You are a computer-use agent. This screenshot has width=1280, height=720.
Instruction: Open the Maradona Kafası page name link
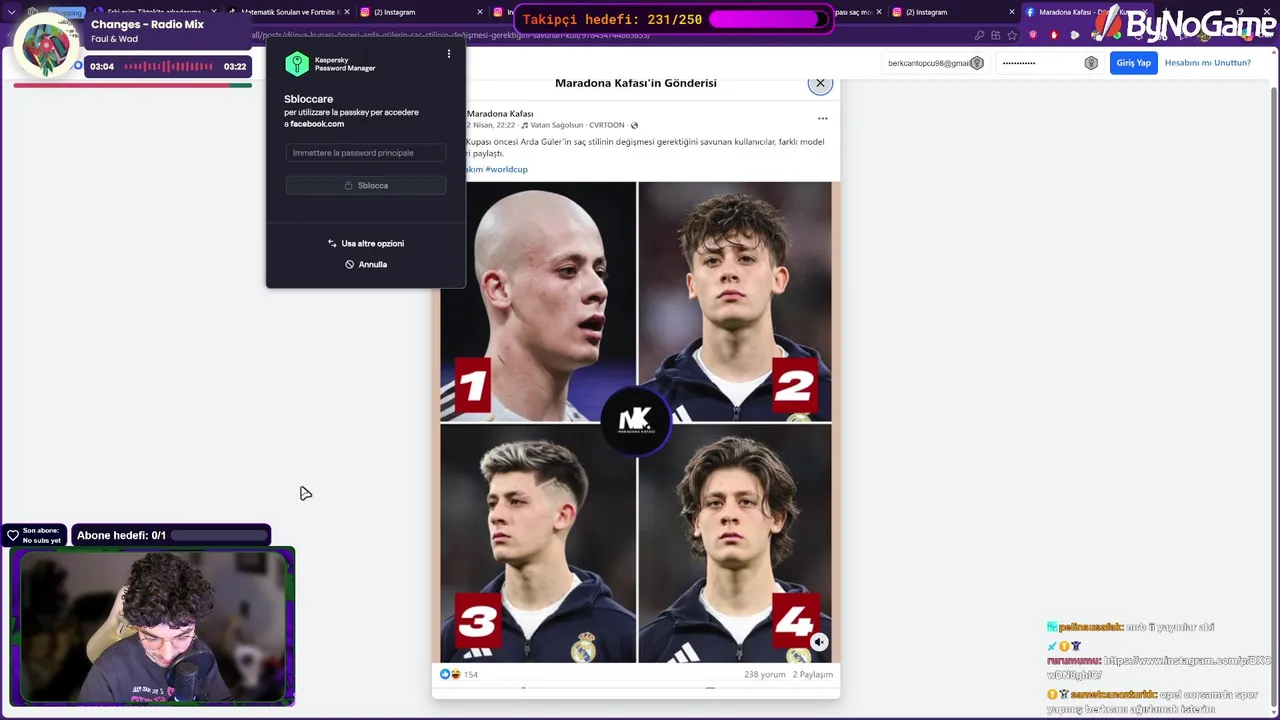500,114
